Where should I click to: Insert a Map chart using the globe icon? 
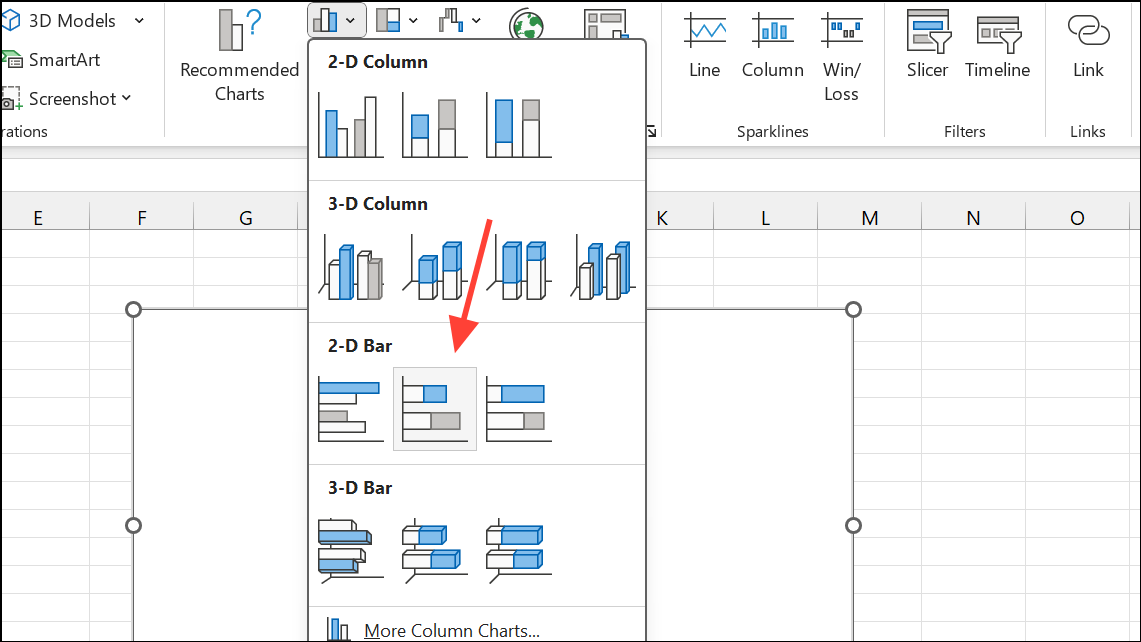coord(528,22)
